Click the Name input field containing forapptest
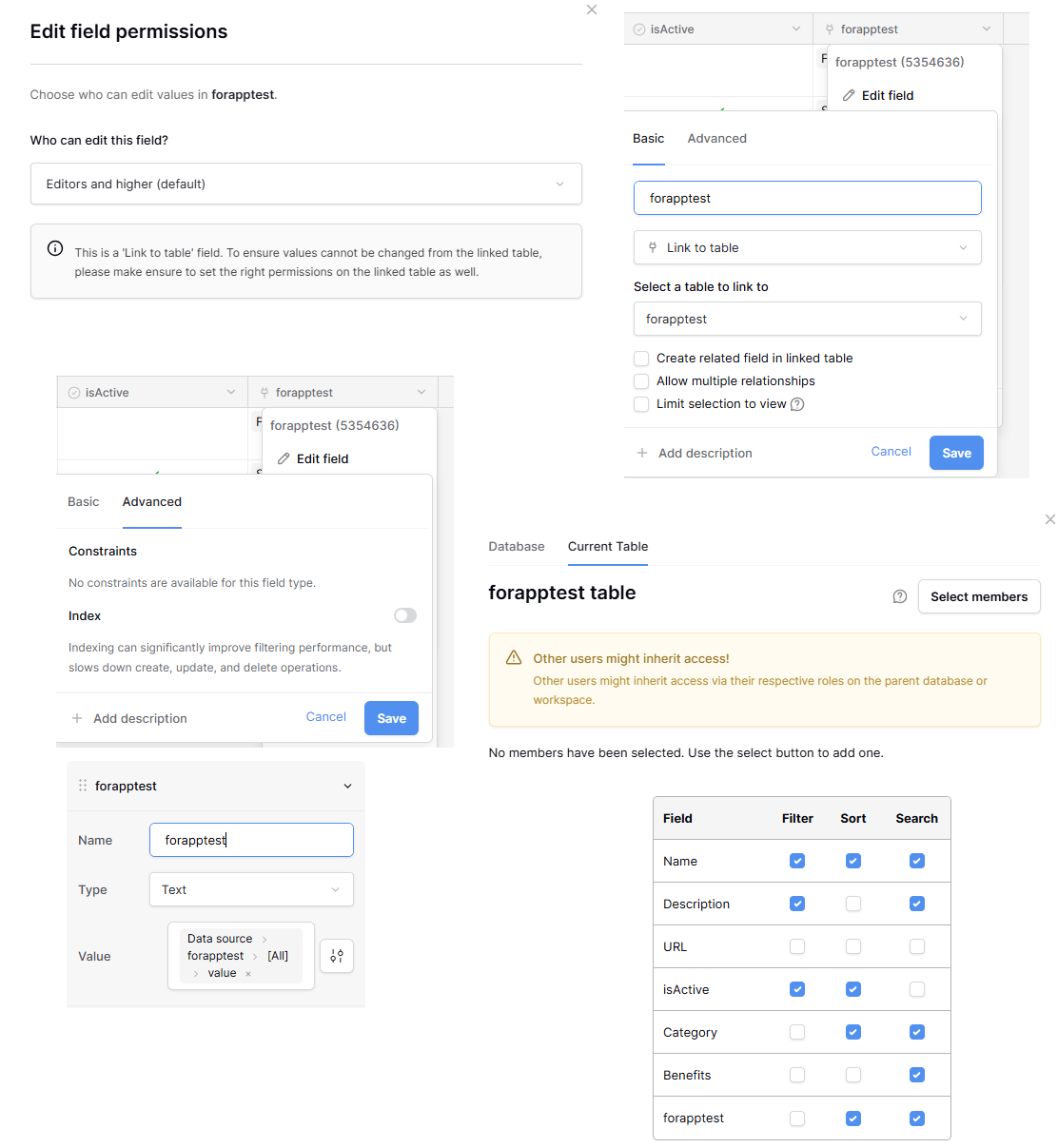1058x1148 pixels. point(251,840)
